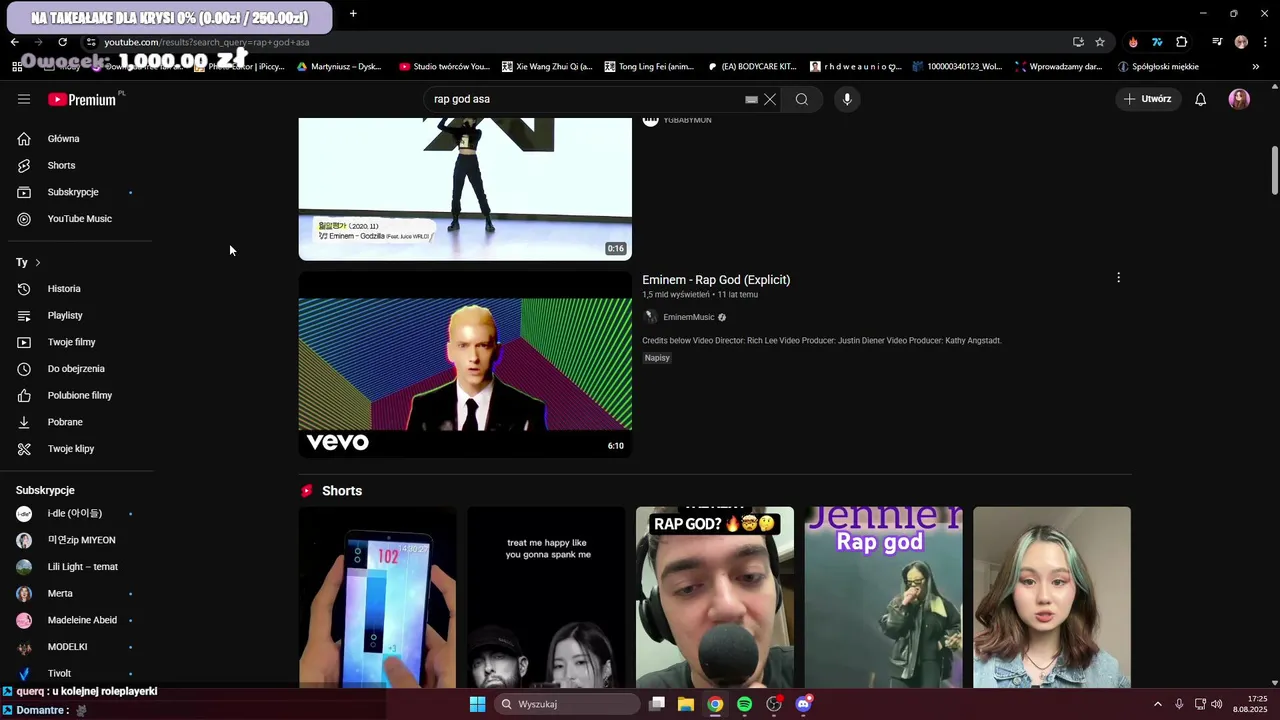The height and width of the screenshot is (720, 1280).
Task: Open the piano tiles phone Short
Action: (x=377, y=597)
